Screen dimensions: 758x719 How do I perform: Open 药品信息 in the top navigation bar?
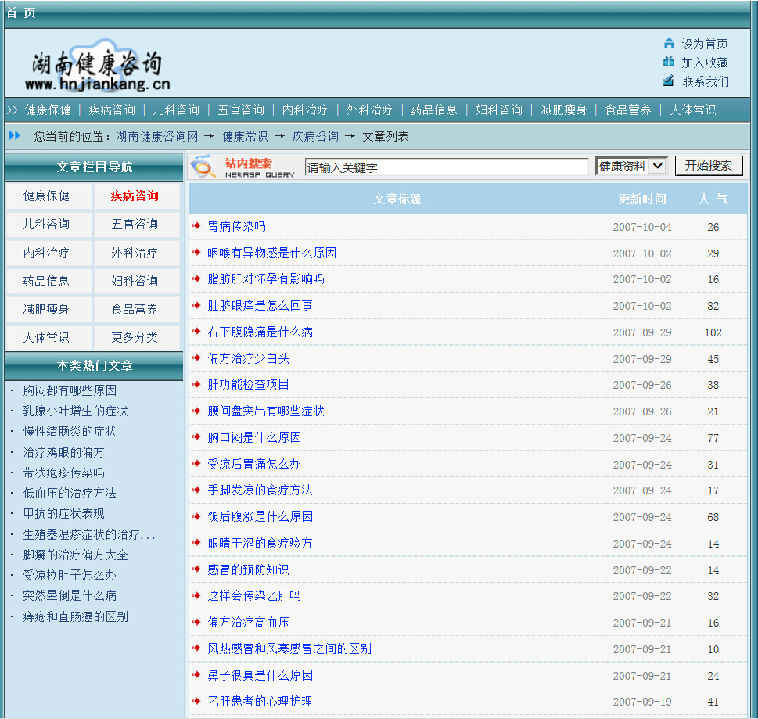coord(434,110)
